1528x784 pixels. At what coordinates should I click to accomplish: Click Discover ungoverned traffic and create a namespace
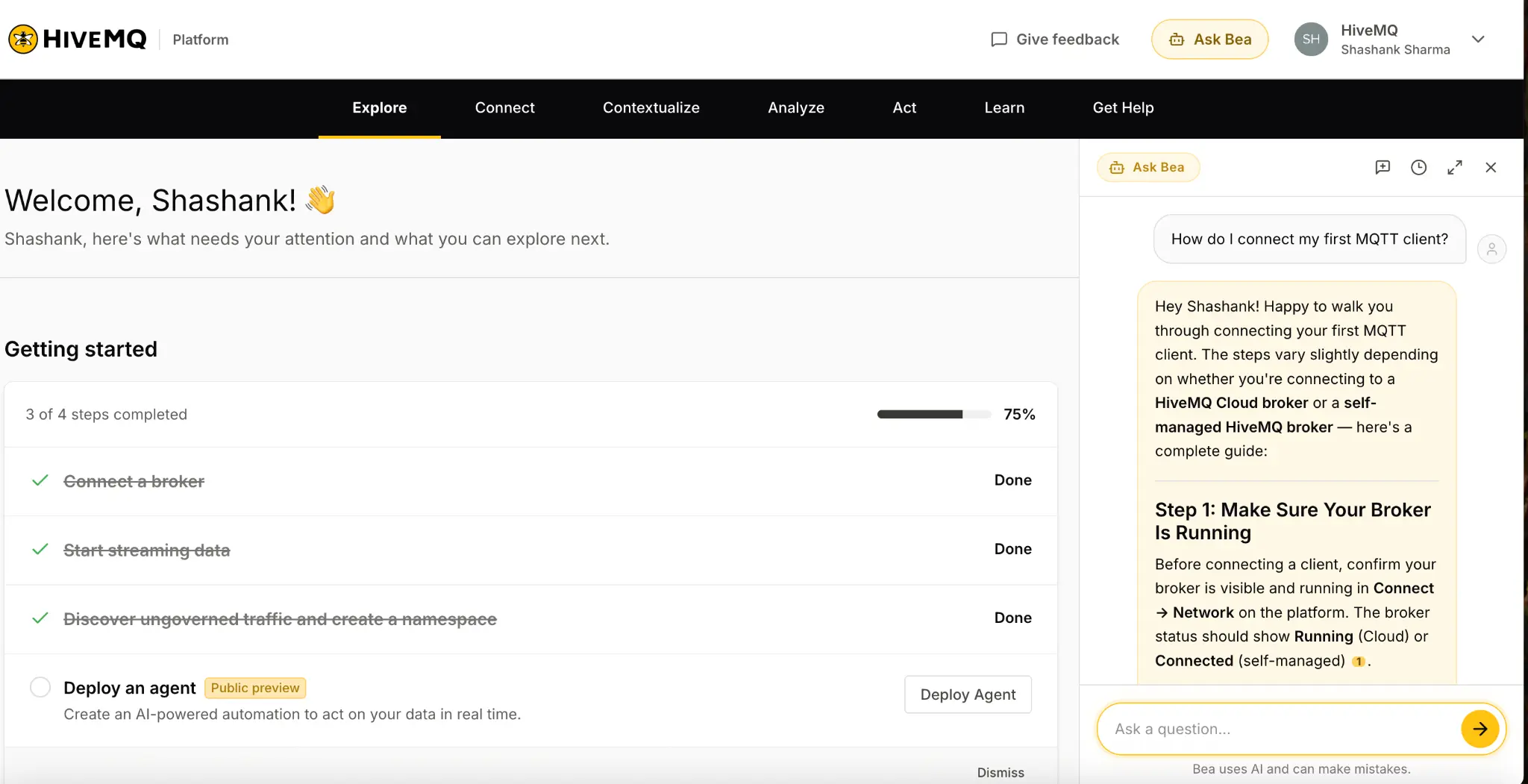pyautogui.click(x=280, y=618)
